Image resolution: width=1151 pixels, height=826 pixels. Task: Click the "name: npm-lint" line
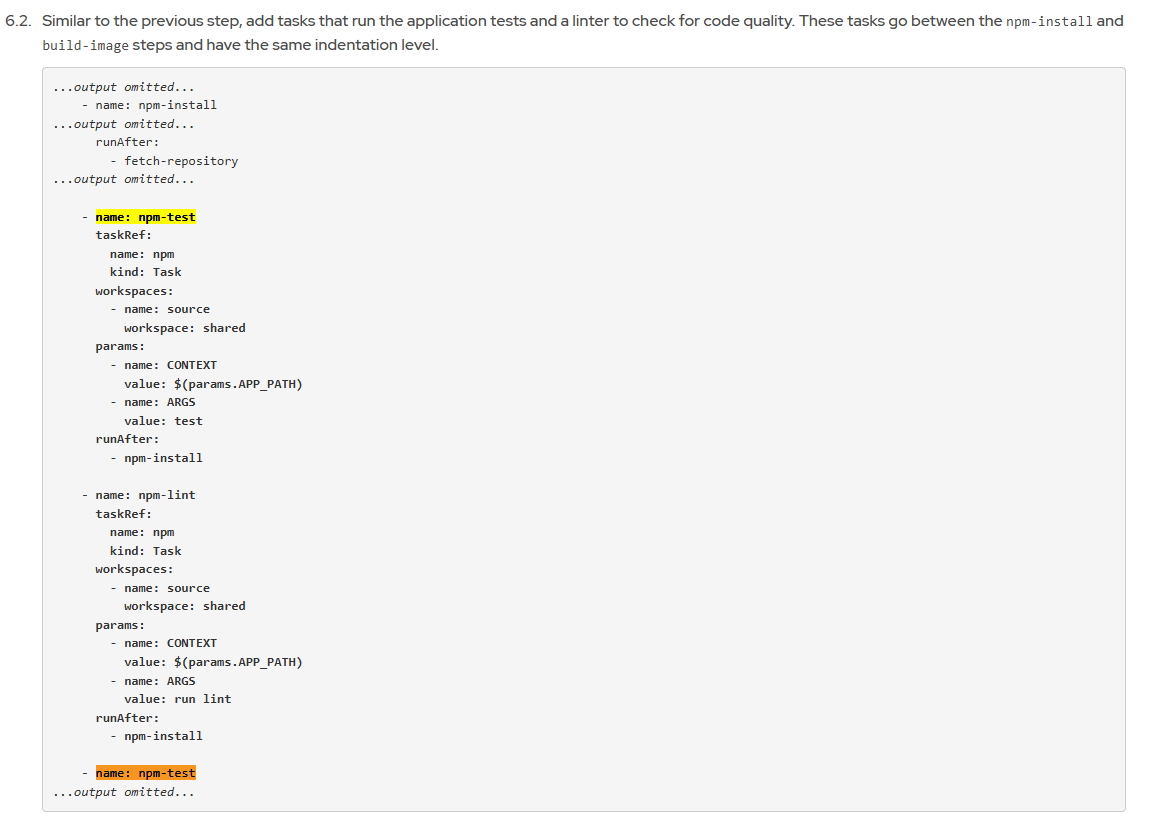pyautogui.click(x=145, y=495)
